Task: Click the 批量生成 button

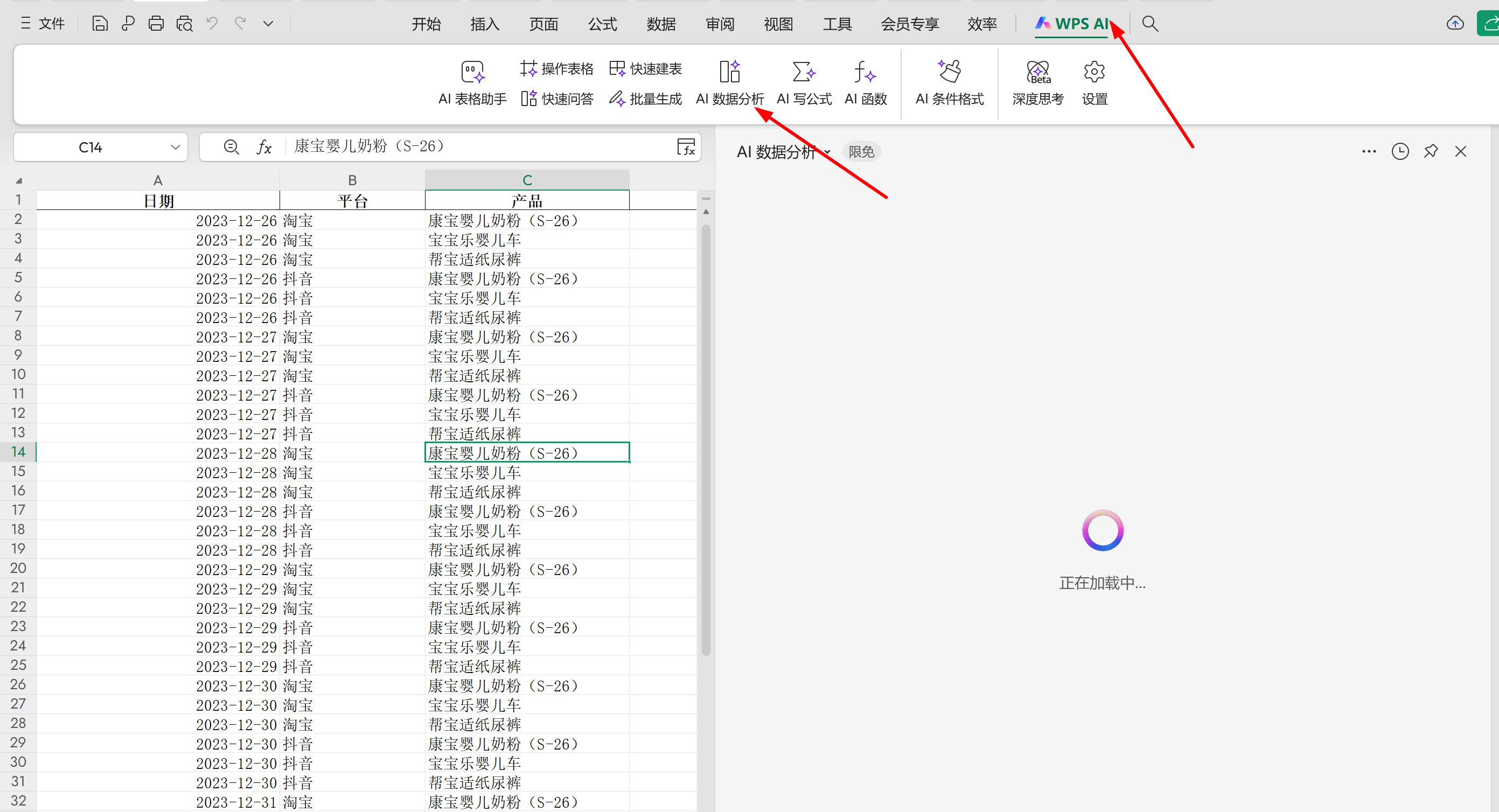Action: [x=645, y=99]
